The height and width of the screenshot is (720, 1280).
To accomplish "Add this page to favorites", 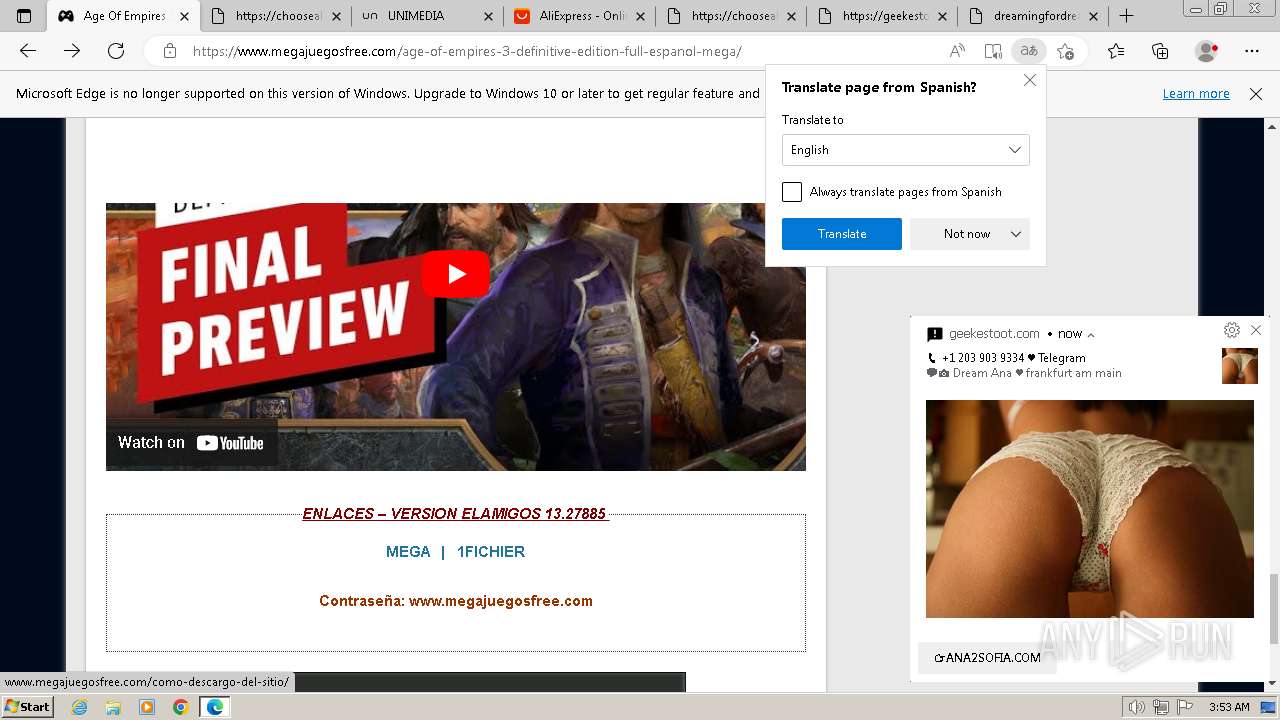I will tap(1066, 51).
